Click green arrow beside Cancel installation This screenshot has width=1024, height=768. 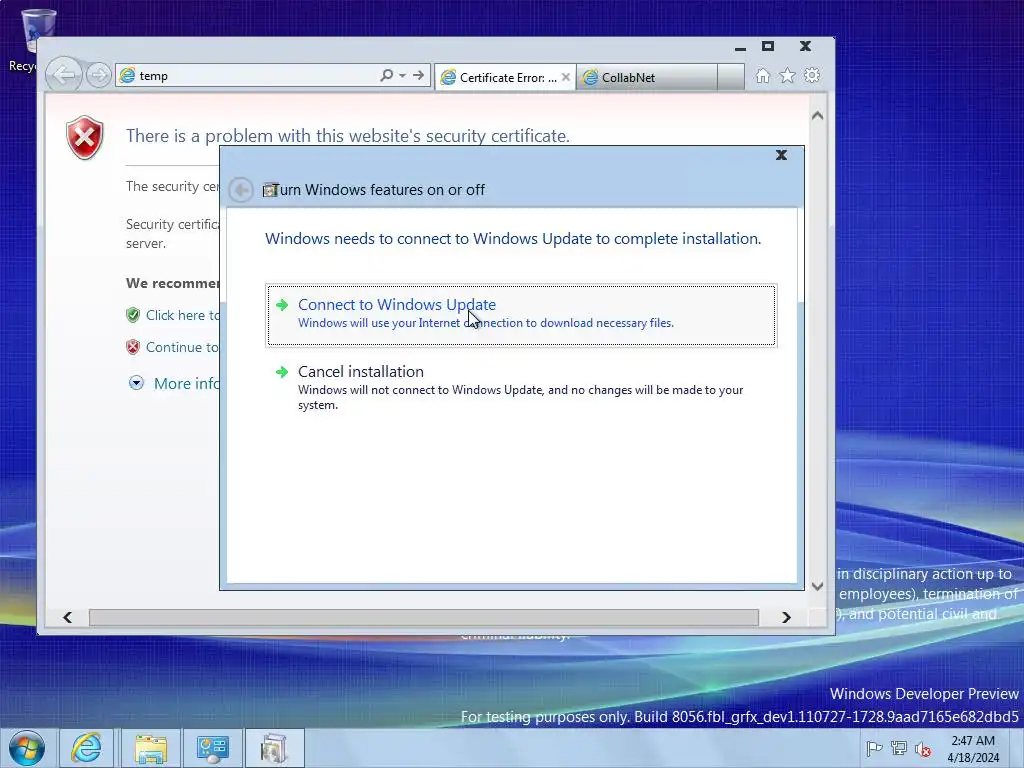point(281,372)
